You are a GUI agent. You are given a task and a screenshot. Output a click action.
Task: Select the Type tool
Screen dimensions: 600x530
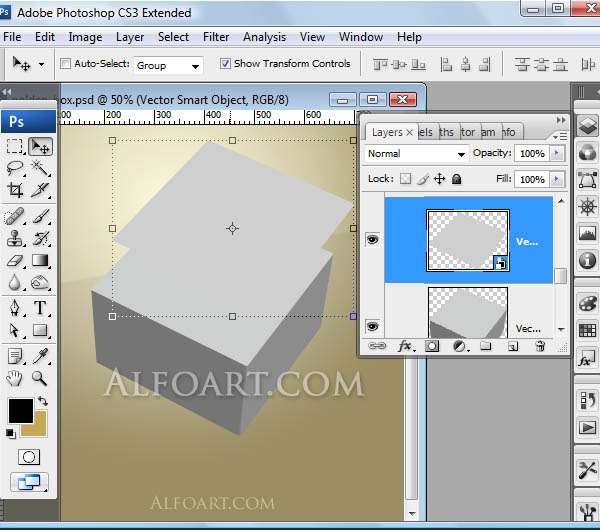[41, 308]
